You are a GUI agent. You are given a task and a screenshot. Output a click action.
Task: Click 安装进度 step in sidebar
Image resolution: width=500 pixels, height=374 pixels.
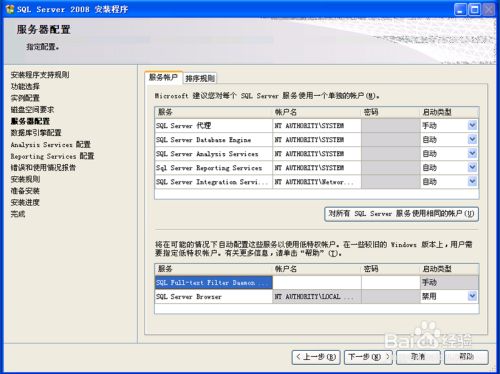25,202
